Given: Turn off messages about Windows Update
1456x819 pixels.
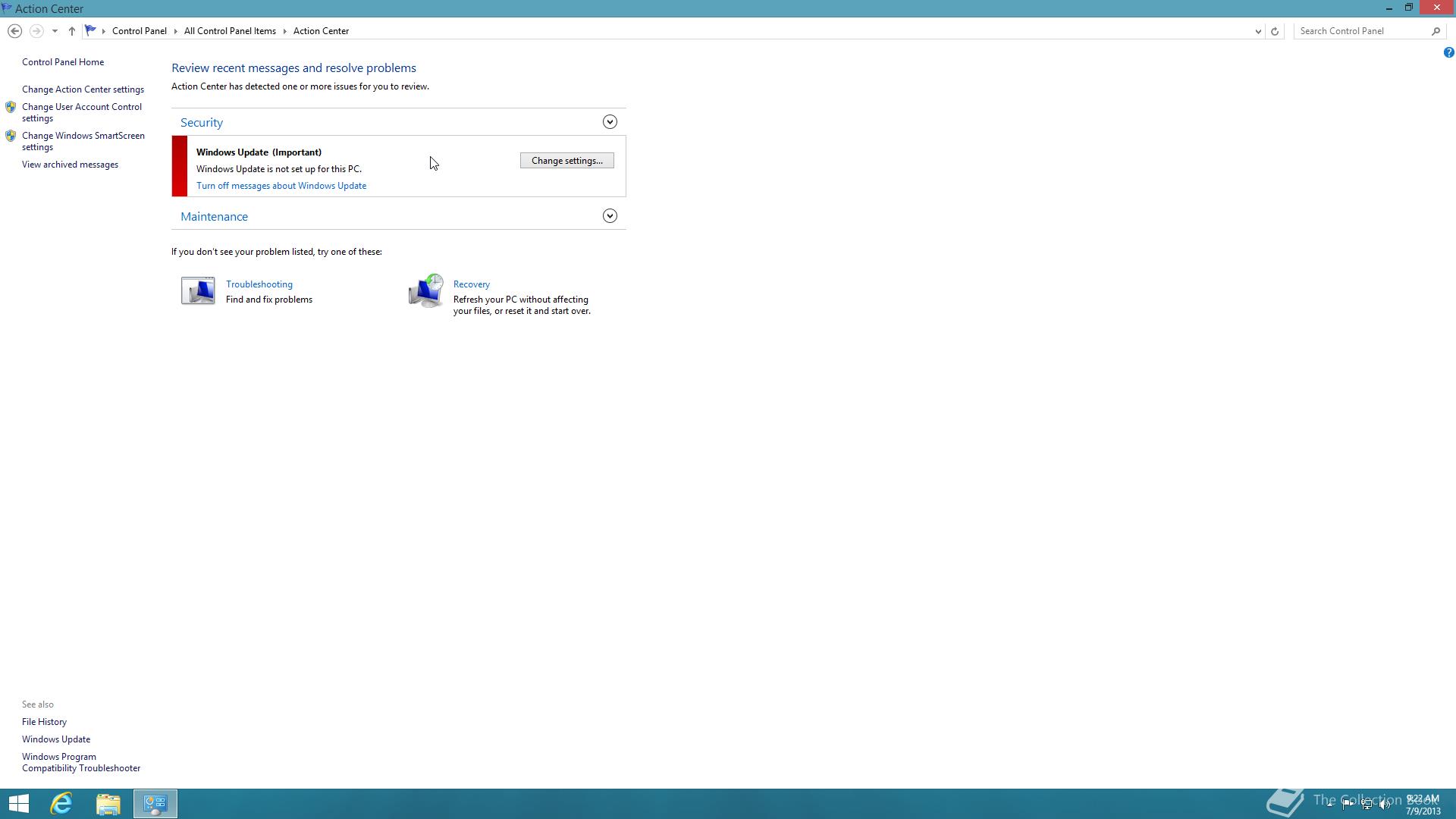Looking at the screenshot, I should click(x=281, y=186).
